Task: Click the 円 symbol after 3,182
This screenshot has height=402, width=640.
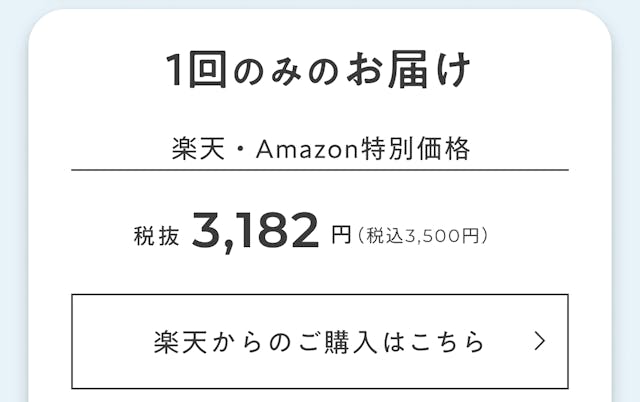Action: coord(341,236)
